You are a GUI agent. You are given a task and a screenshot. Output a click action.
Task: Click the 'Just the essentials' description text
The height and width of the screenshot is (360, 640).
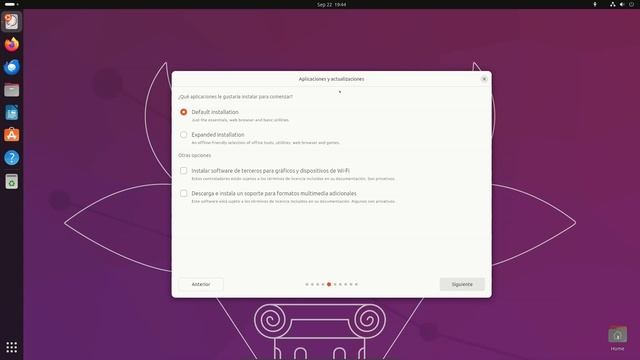coord(240,120)
